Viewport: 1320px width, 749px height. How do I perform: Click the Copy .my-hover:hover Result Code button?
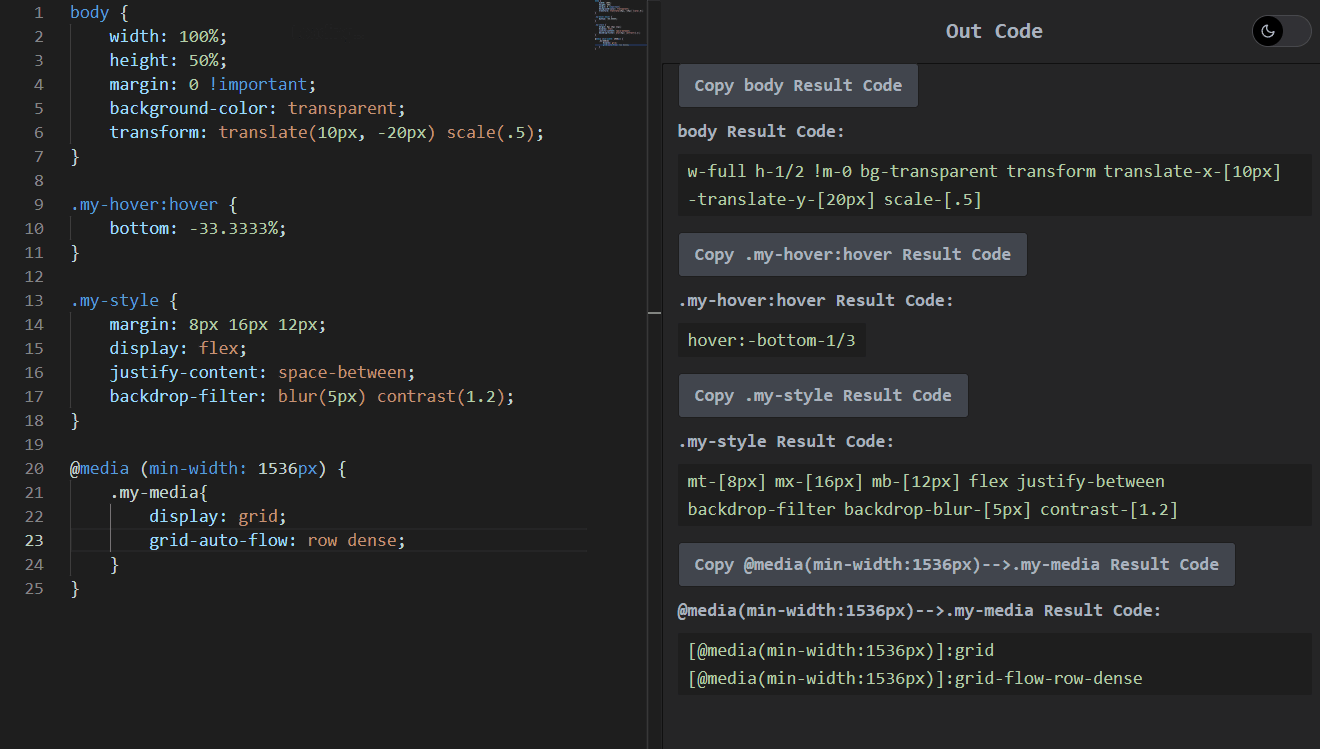point(852,254)
